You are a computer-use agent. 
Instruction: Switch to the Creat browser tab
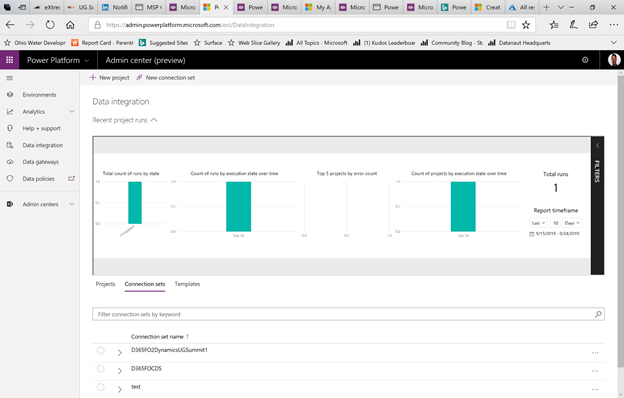point(488,7)
